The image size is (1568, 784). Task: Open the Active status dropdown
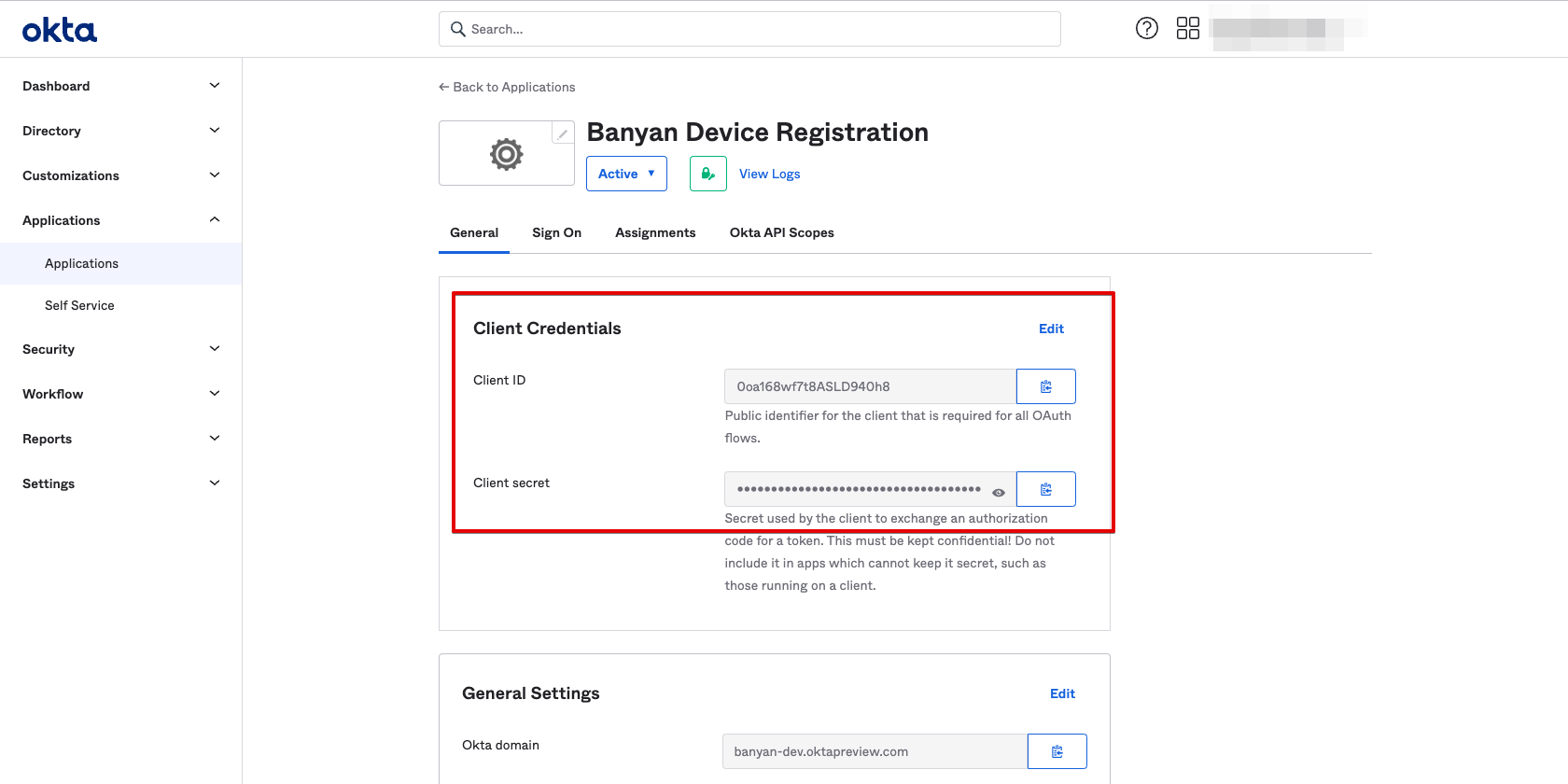pos(626,174)
